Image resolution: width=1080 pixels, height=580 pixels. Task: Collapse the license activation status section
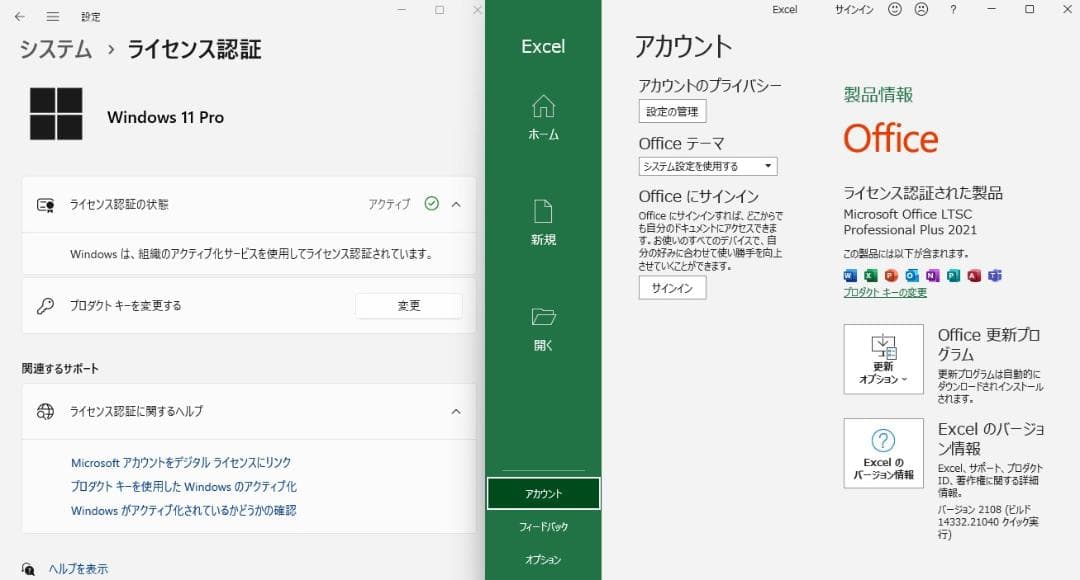click(x=456, y=205)
